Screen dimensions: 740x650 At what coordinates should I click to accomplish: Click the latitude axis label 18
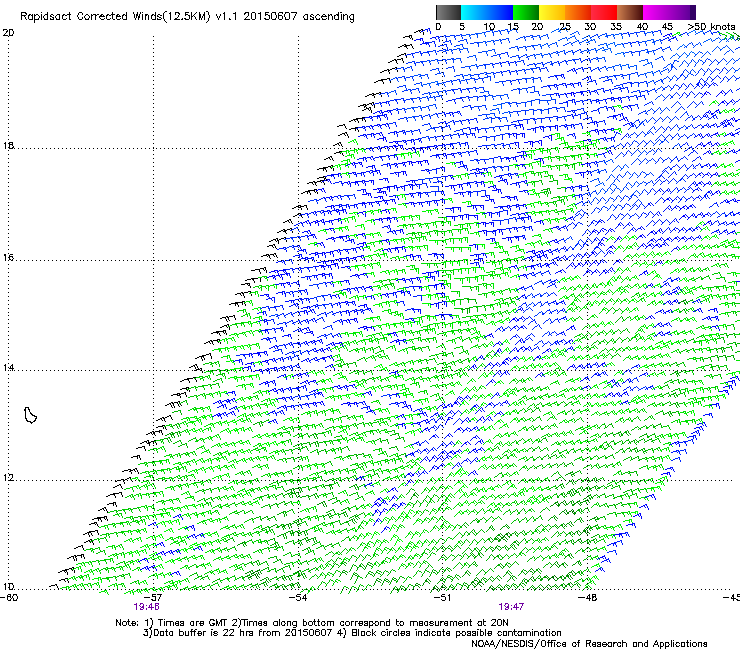[8, 145]
